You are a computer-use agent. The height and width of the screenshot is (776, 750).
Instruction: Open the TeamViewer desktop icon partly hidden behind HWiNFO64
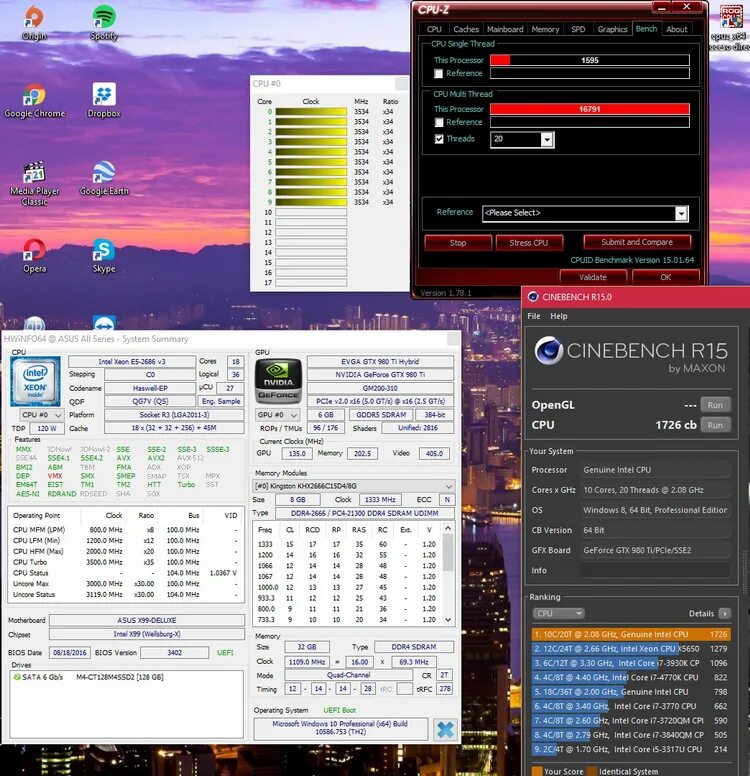point(104,323)
